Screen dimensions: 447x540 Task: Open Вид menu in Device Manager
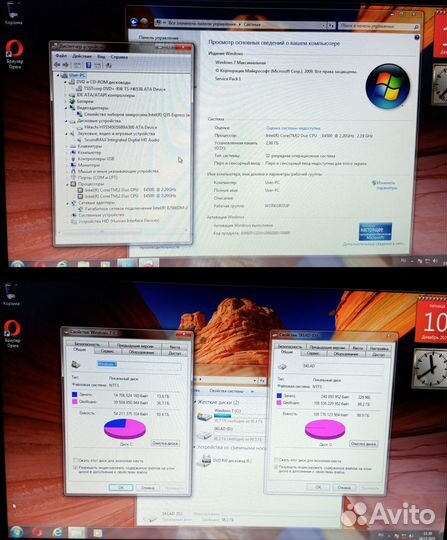(101, 56)
